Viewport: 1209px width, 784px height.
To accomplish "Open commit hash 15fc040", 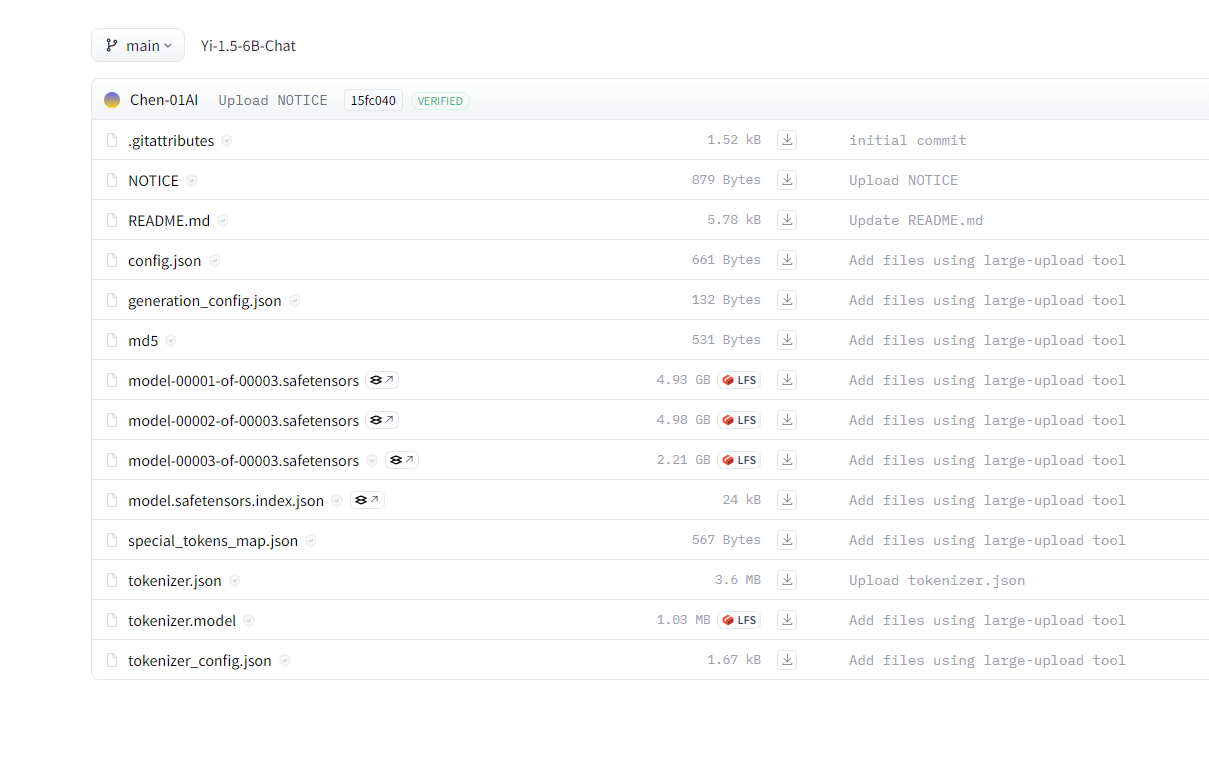I will pyautogui.click(x=373, y=100).
